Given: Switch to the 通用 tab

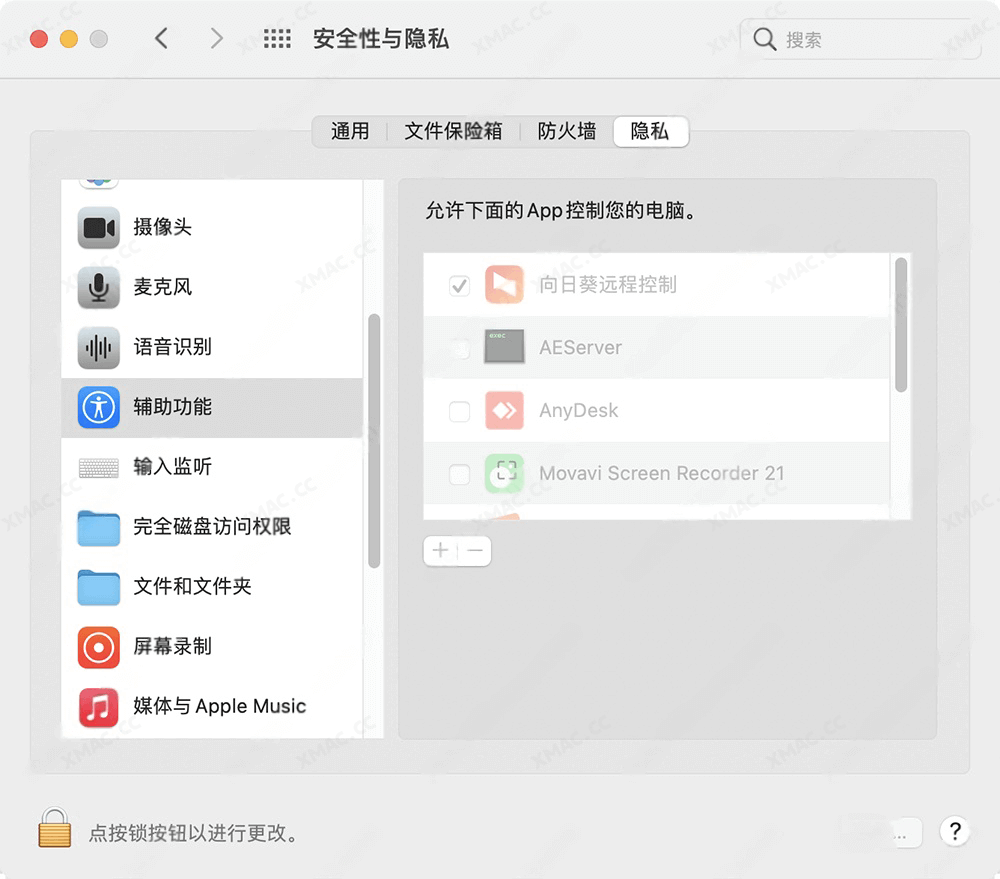Looking at the screenshot, I should click(x=350, y=131).
